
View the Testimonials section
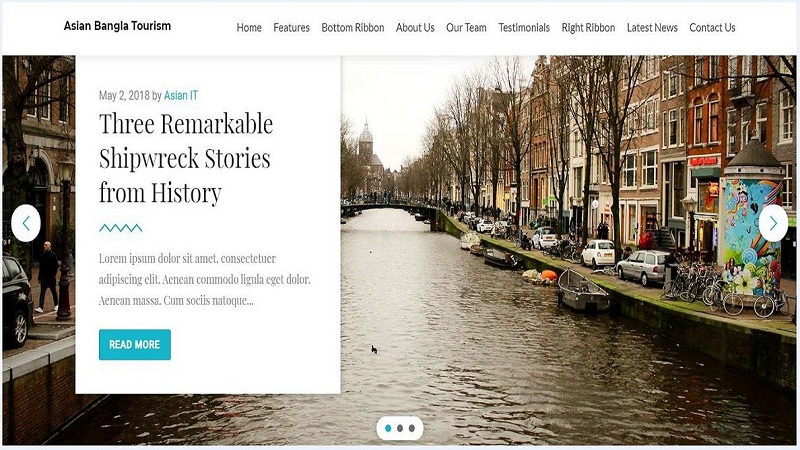524,28
